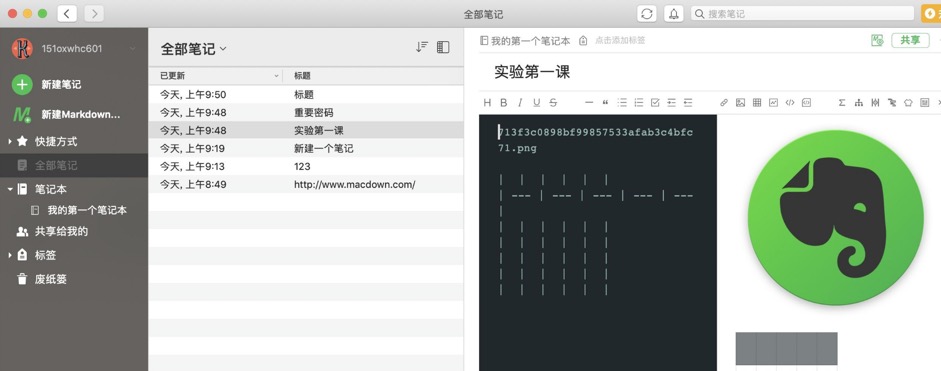Image resolution: width=941 pixels, height=371 pixels.
Task: Insert a flowchart diagram
Action: [x=859, y=103]
